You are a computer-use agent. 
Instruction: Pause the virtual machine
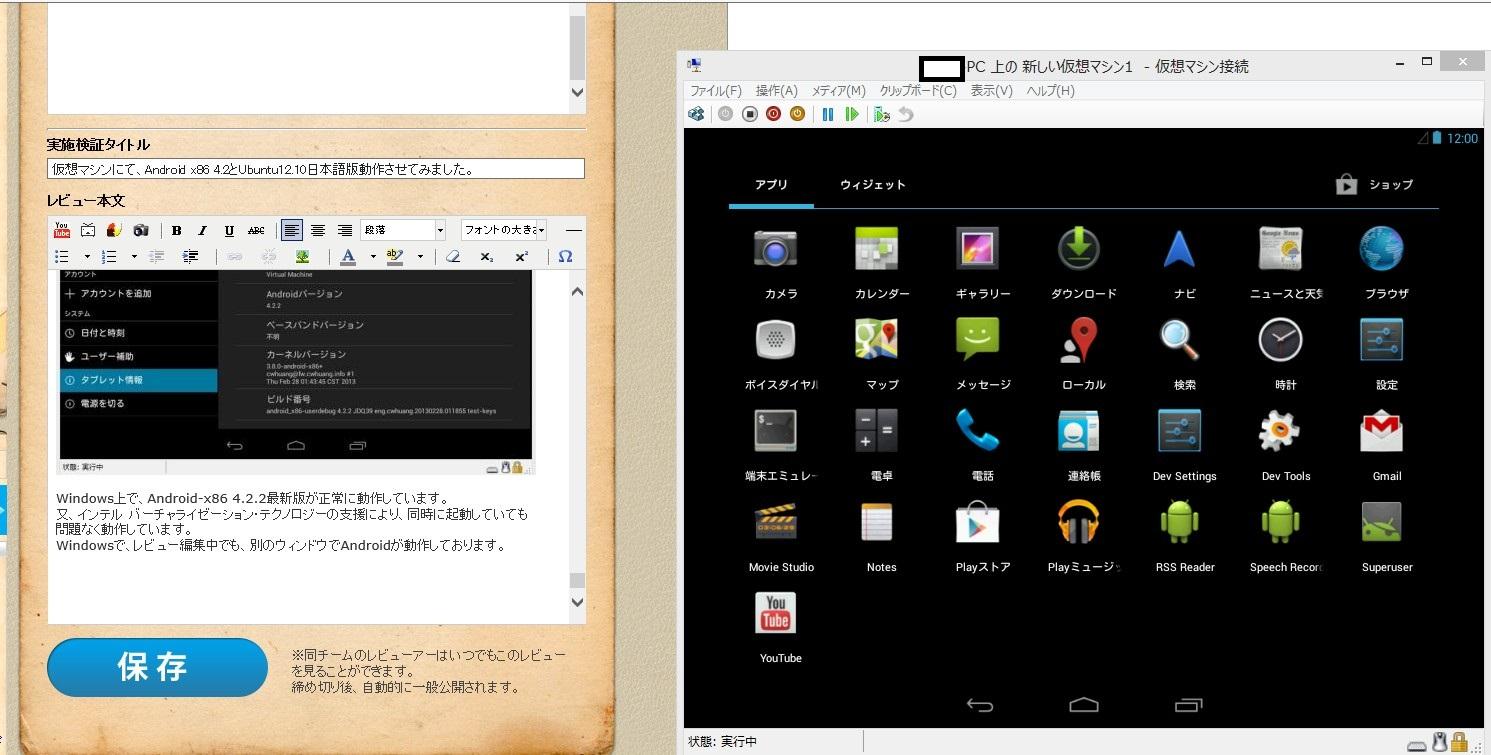tap(828, 115)
